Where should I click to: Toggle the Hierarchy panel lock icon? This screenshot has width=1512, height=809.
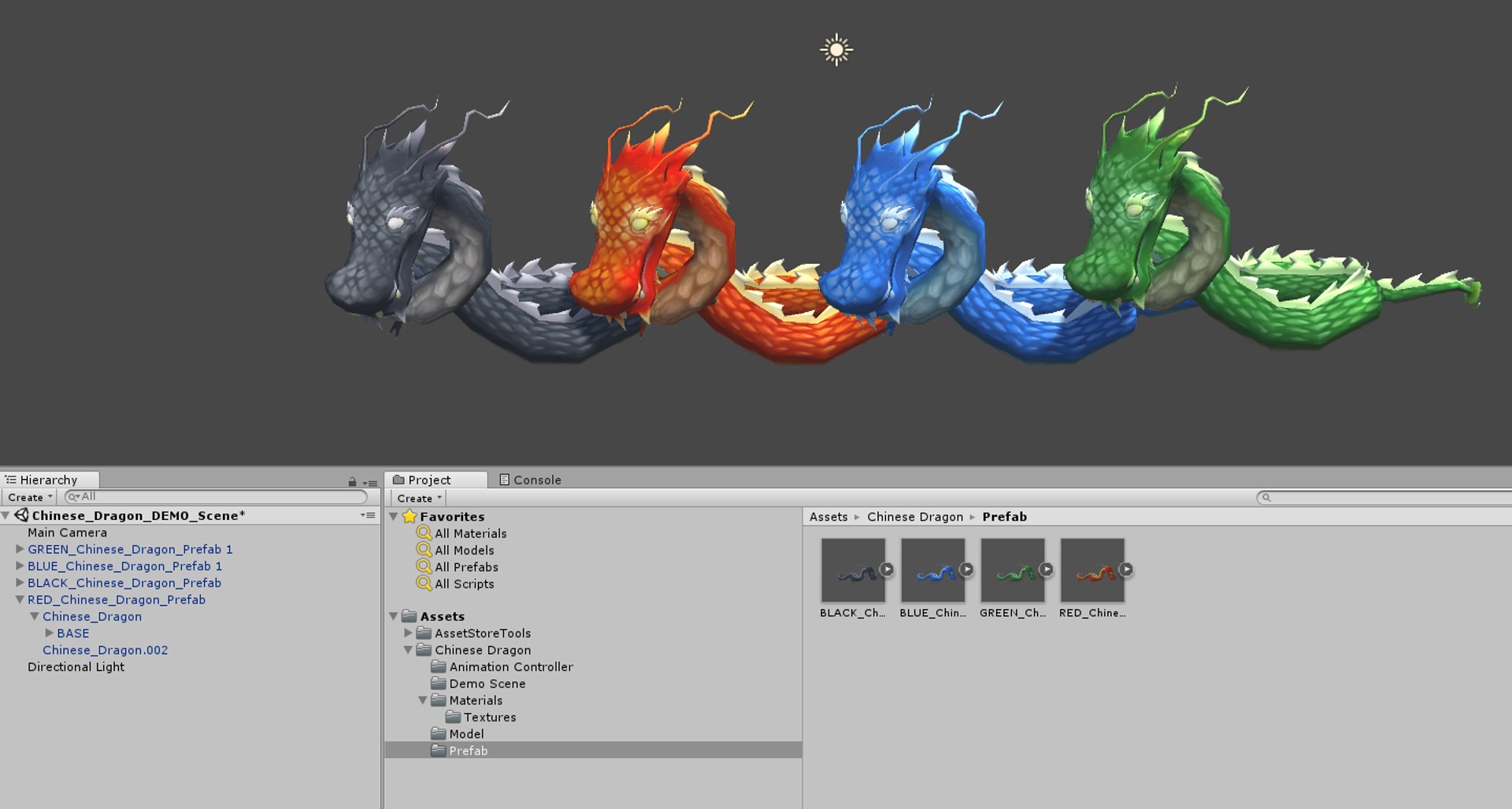pos(352,482)
